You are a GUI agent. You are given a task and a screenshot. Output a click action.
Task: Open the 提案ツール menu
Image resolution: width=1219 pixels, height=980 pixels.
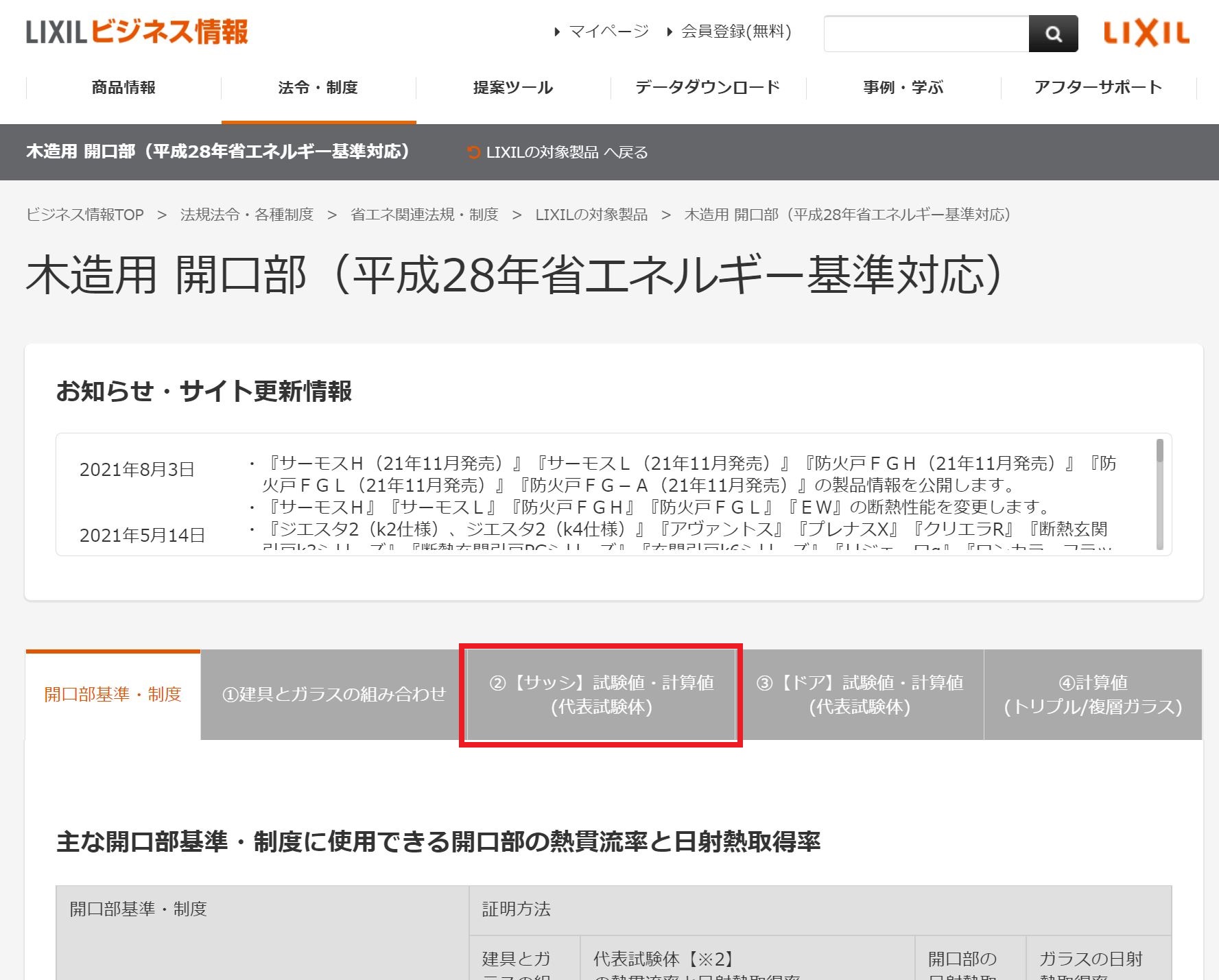coord(513,87)
